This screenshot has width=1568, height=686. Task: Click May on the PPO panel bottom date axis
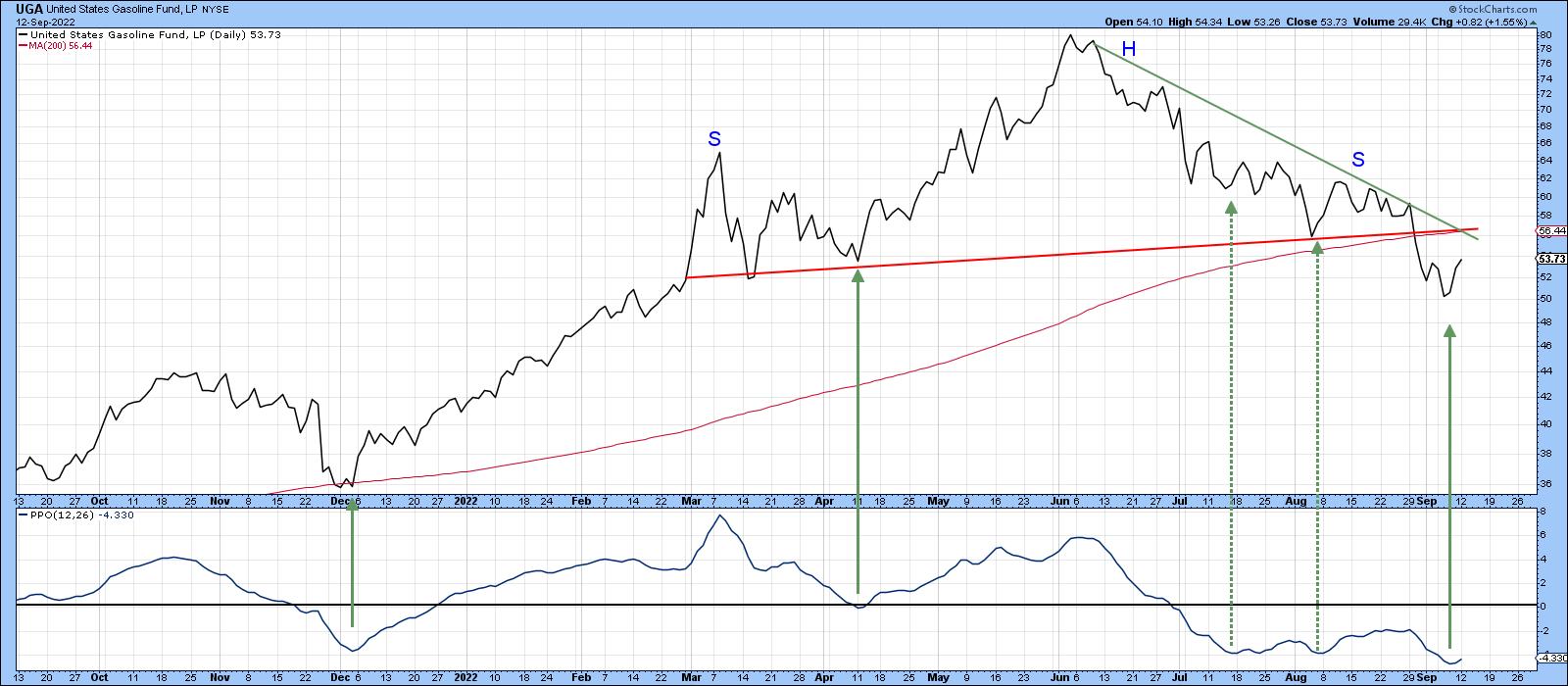pyautogui.click(x=939, y=676)
